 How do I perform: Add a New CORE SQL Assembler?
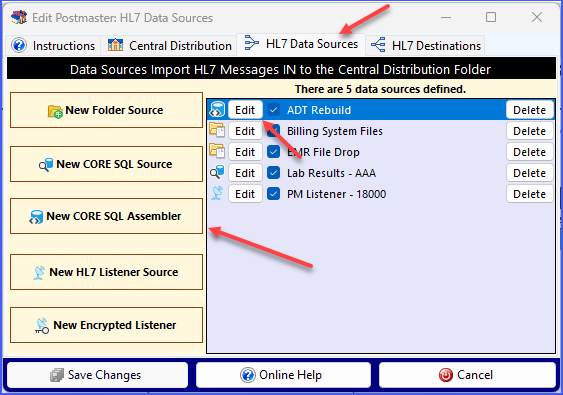[x=106, y=216]
